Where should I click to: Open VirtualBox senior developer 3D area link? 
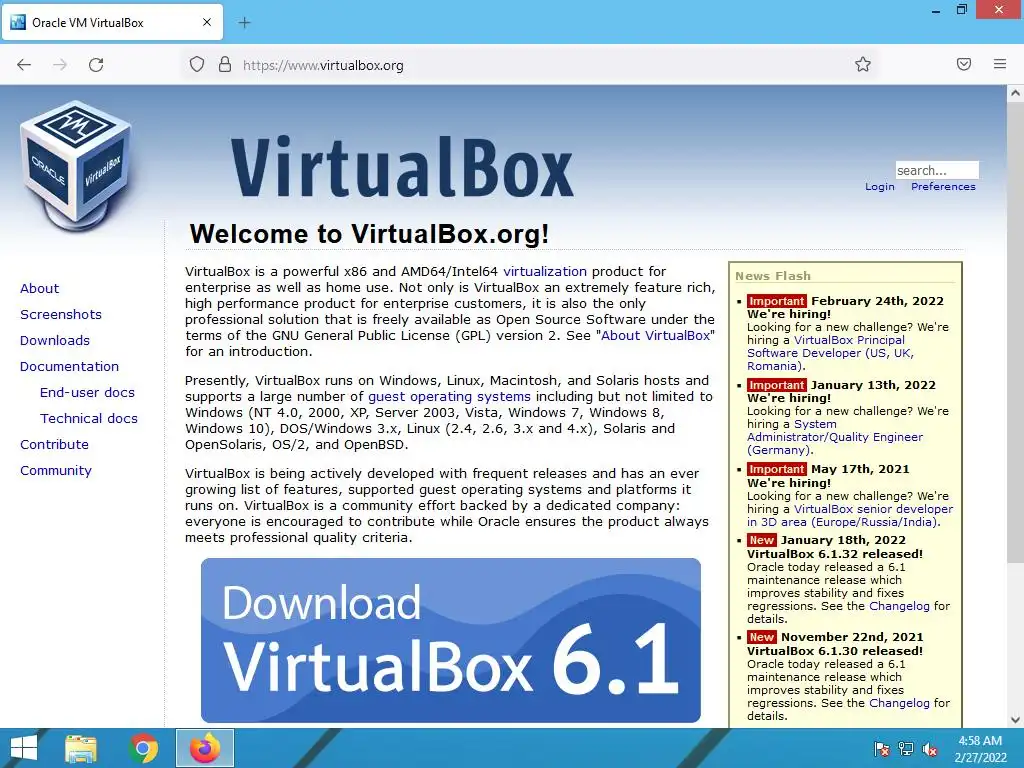click(x=850, y=515)
